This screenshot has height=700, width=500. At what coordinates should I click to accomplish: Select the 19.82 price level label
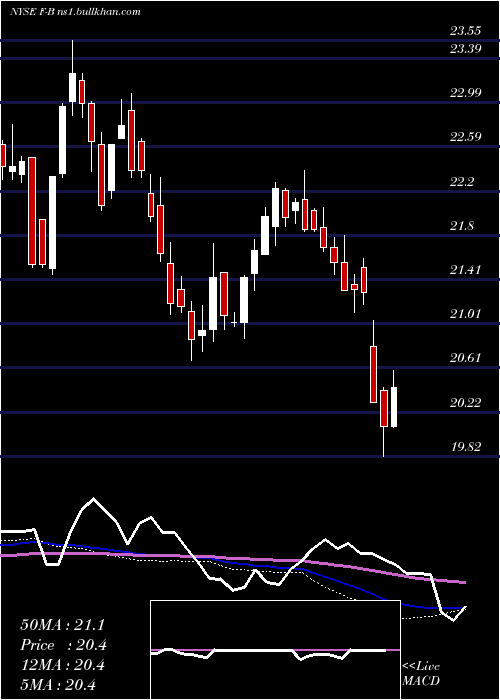[466, 446]
